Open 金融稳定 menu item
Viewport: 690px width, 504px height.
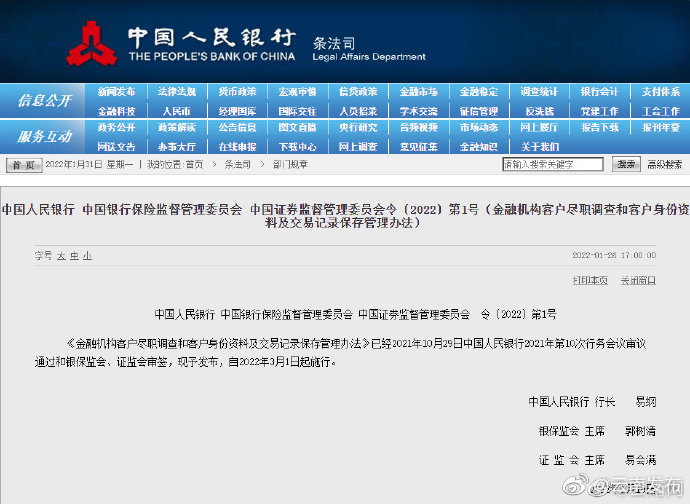click(479, 92)
